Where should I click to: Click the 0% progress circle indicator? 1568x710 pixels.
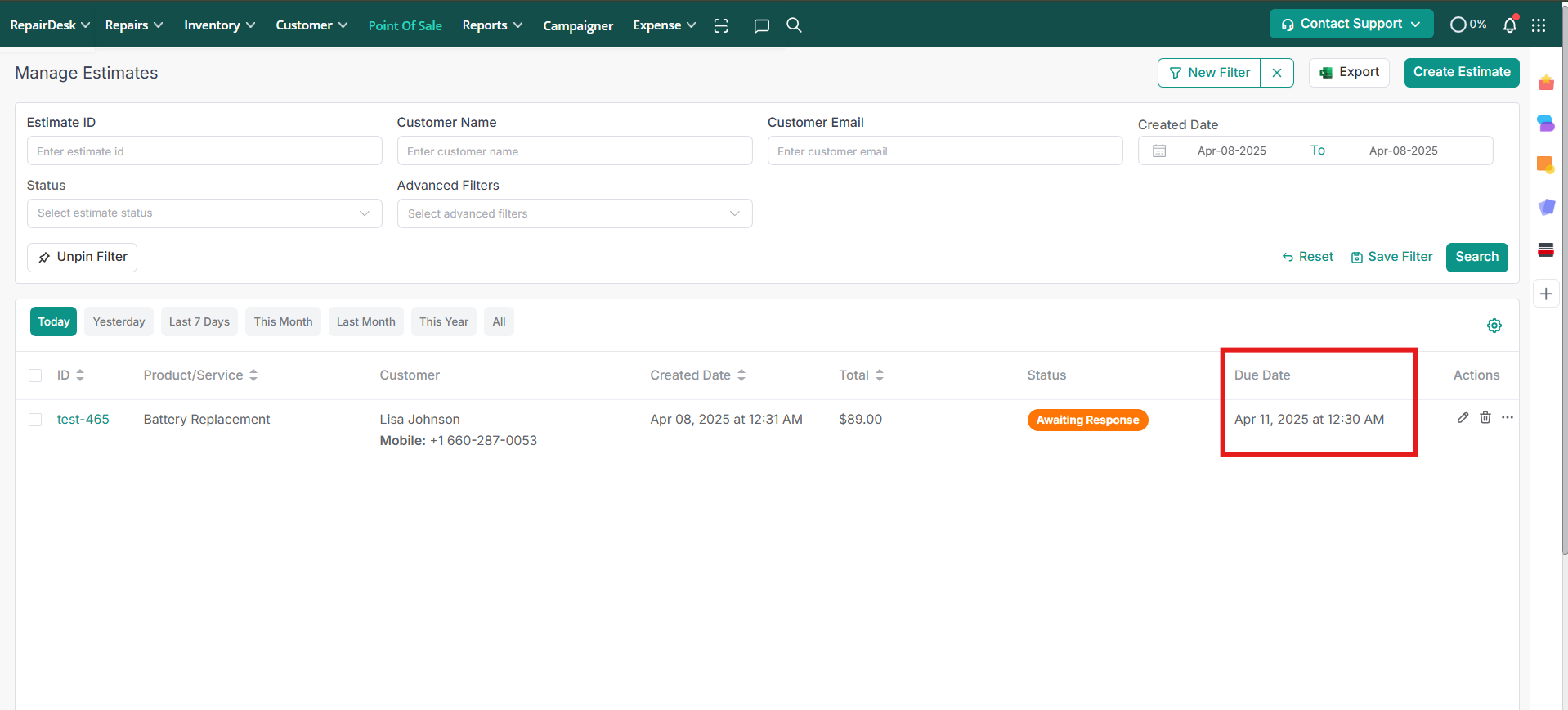1467,25
